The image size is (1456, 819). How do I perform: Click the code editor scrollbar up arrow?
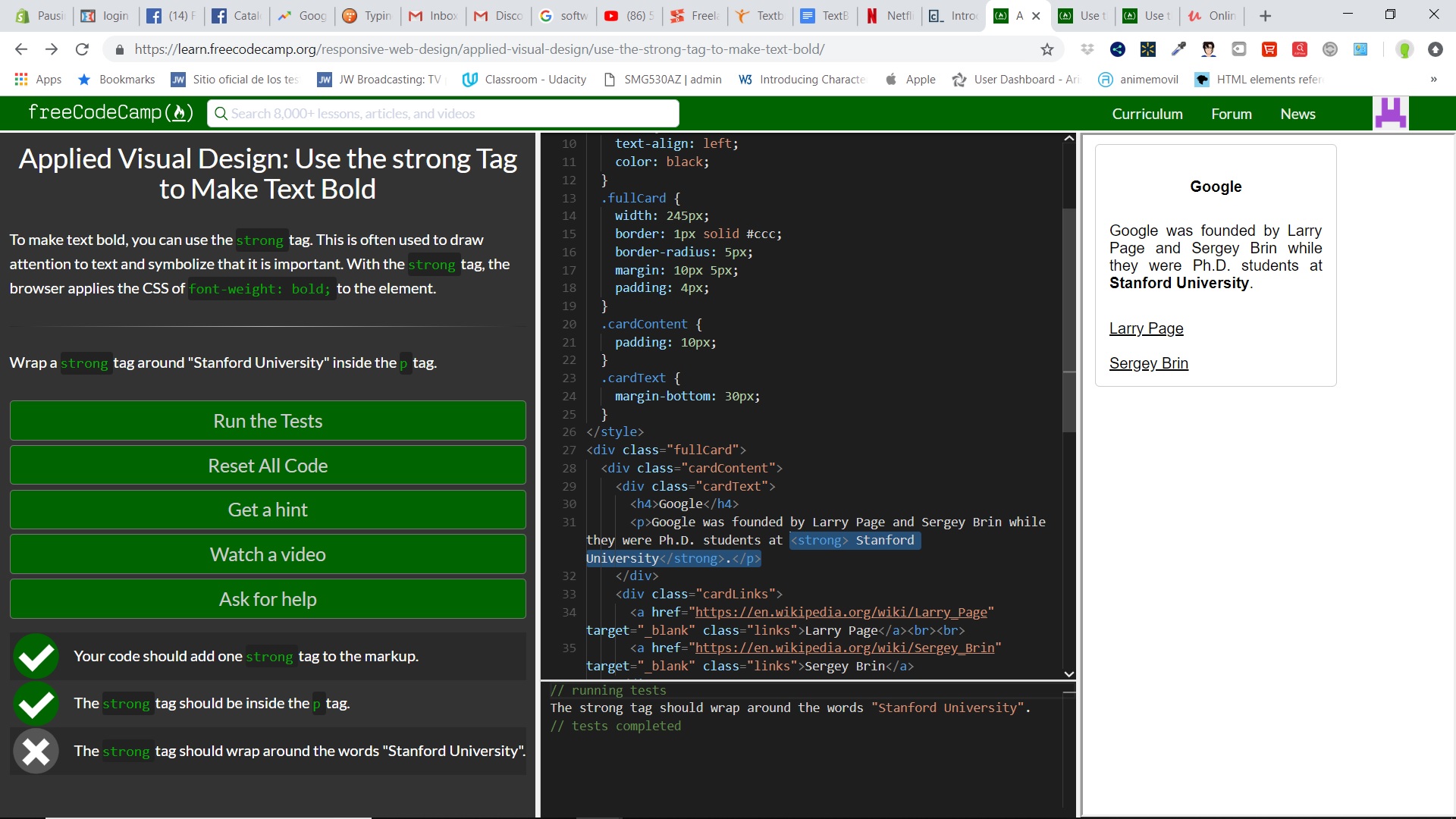tap(1069, 139)
